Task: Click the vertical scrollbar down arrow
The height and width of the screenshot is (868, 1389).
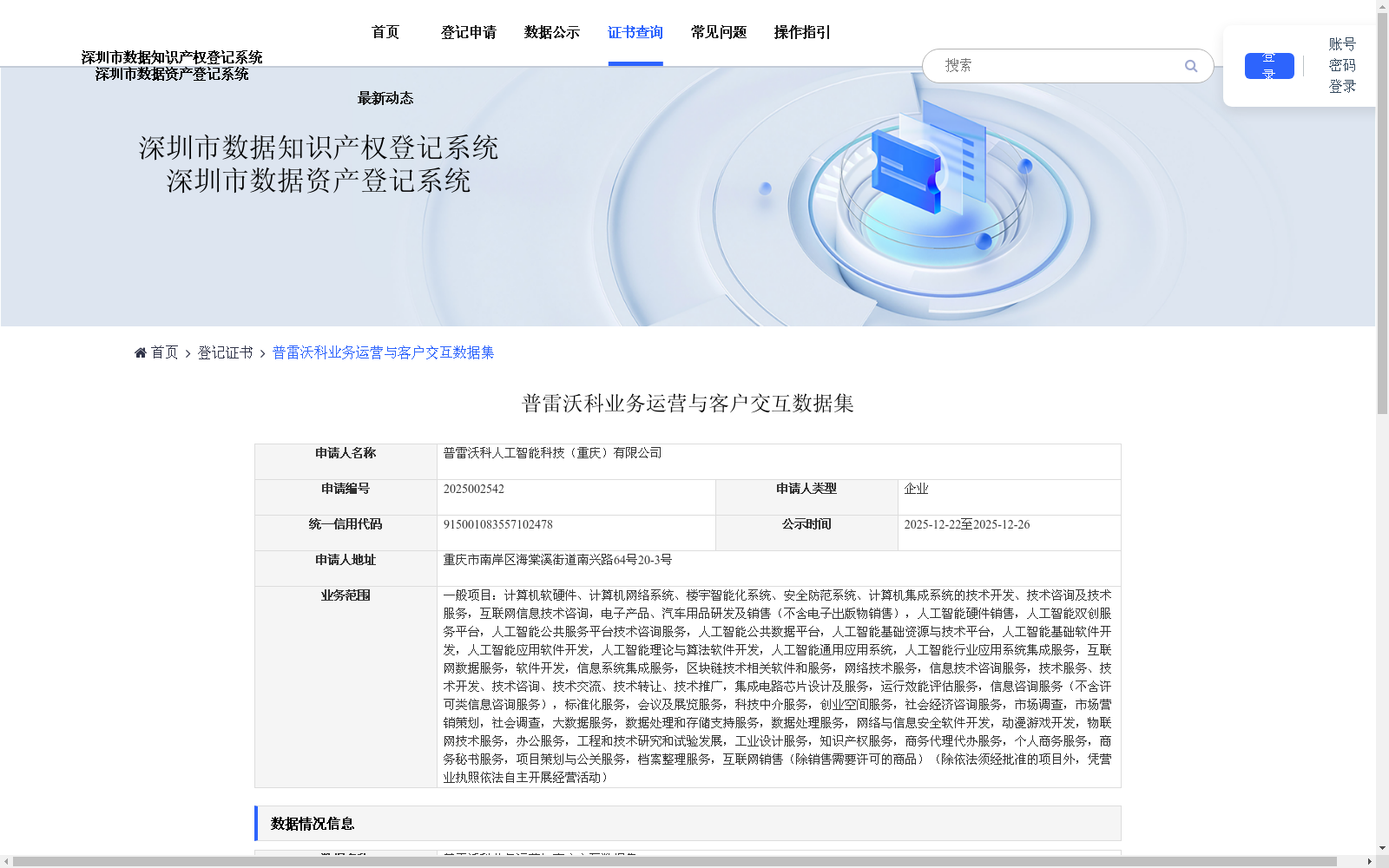Action: point(1382,848)
